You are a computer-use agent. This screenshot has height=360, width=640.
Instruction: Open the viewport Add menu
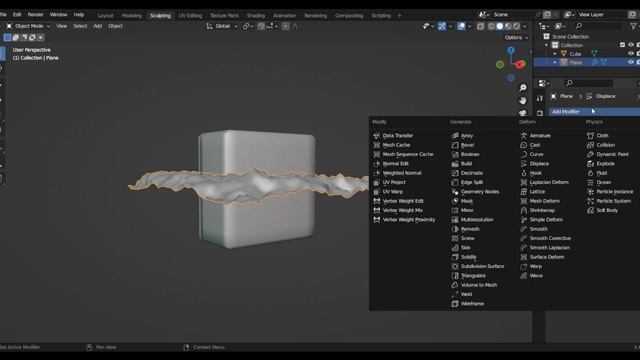tap(98, 26)
